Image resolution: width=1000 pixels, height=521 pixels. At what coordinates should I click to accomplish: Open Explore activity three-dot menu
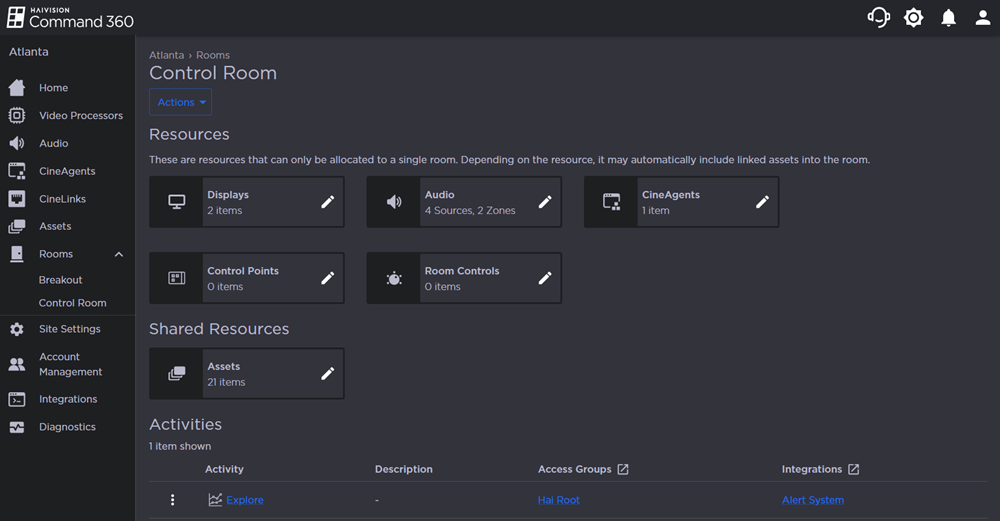coord(173,500)
